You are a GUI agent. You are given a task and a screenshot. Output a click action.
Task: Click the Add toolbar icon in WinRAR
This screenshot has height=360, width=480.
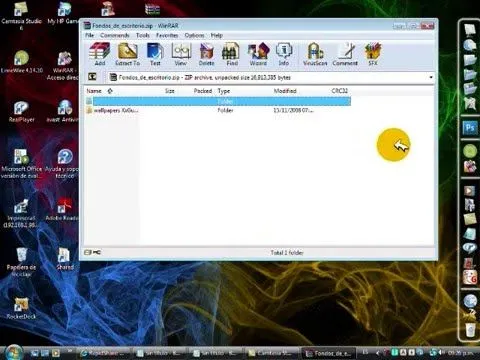coord(100,54)
